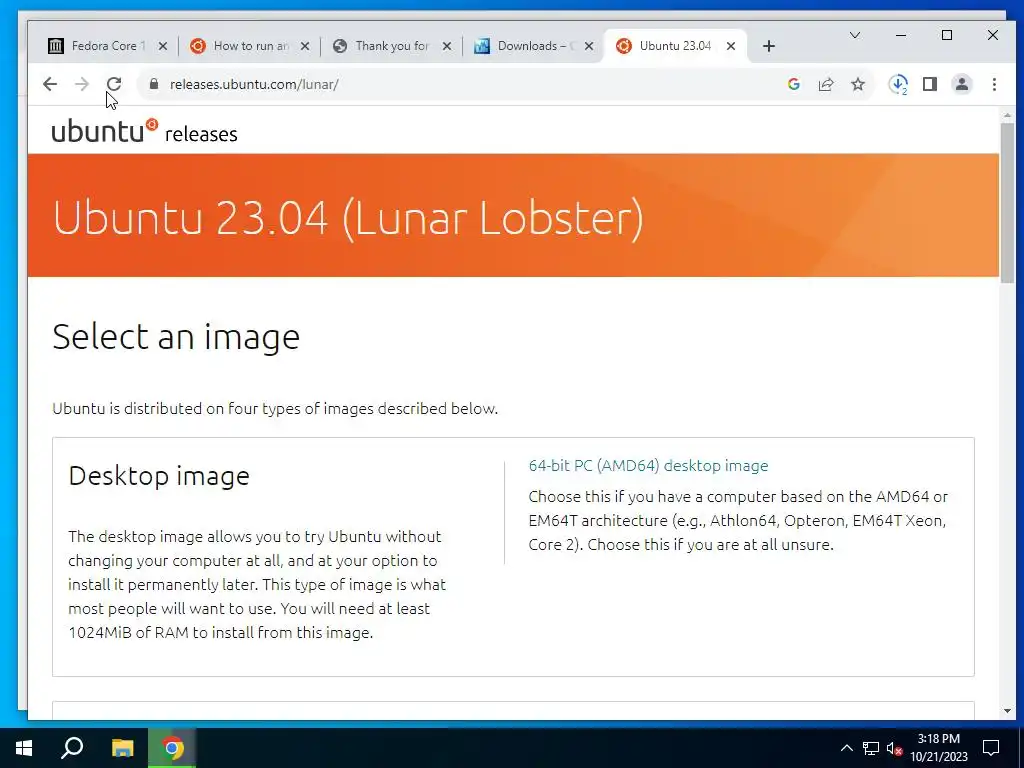This screenshot has width=1024, height=768.
Task: Open the Chrome profile avatar menu
Action: pyautogui.click(x=962, y=84)
